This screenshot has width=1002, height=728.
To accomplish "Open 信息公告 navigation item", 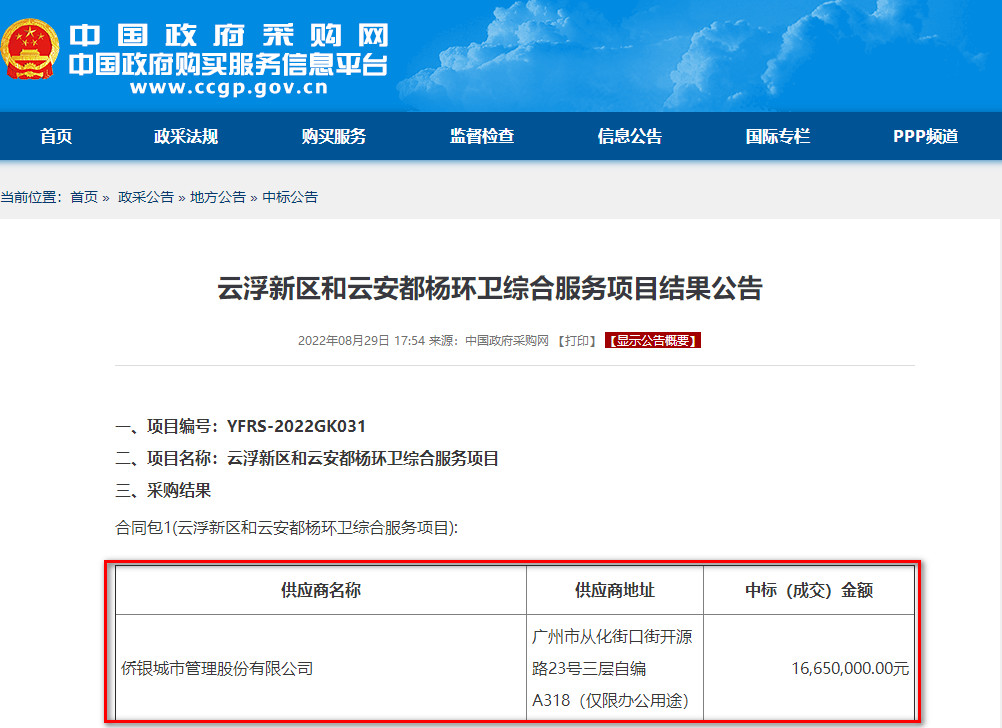I will (x=629, y=136).
